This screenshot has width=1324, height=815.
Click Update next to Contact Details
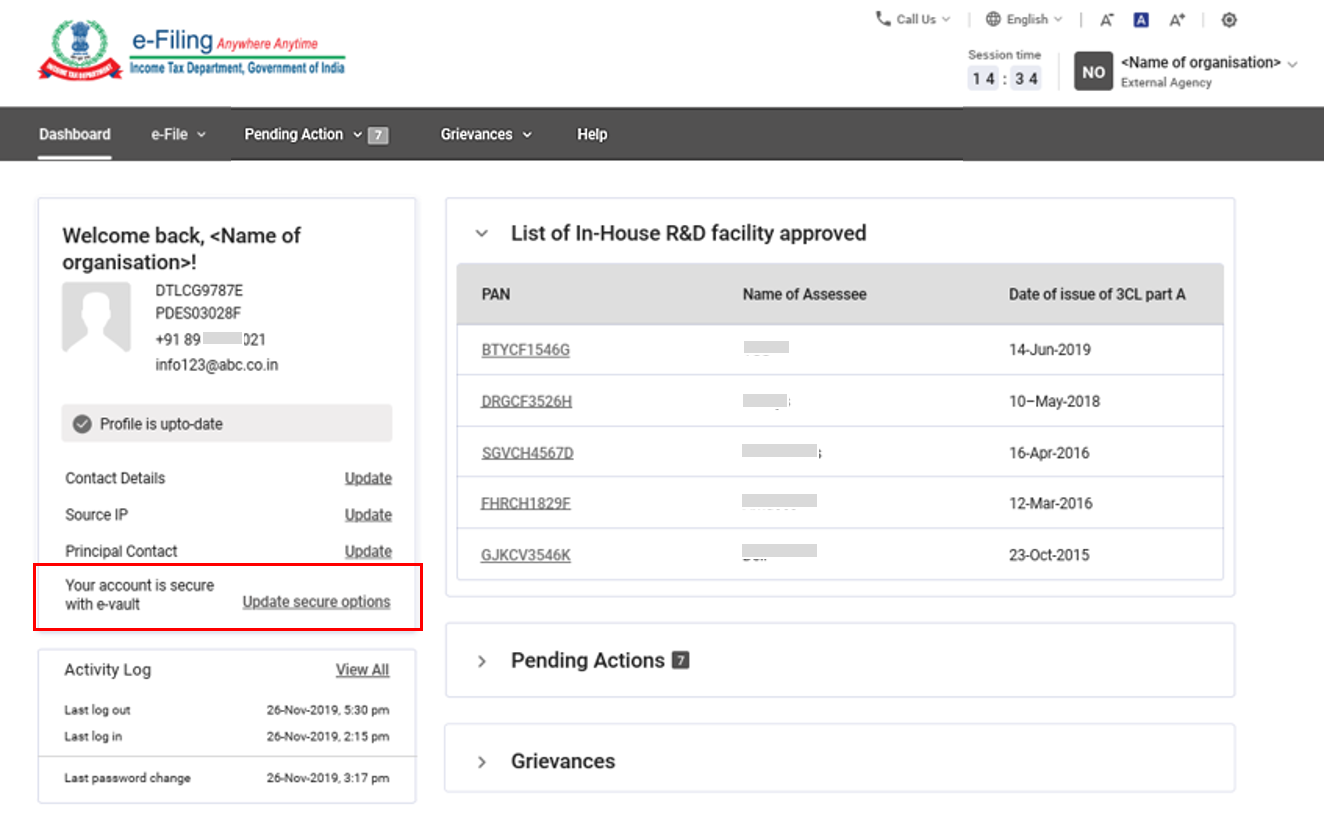coord(368,478)
